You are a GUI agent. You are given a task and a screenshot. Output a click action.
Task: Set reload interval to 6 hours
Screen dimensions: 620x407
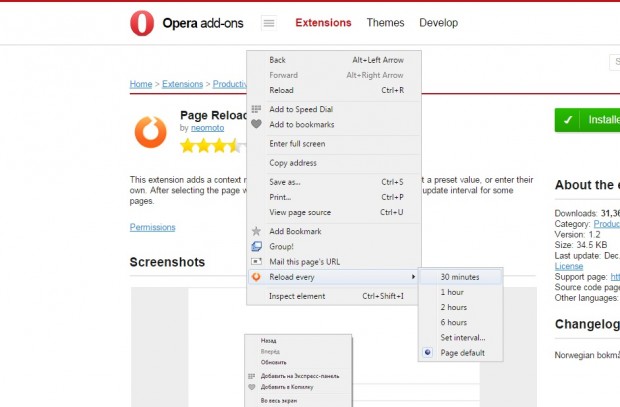(x=461, y=322)
